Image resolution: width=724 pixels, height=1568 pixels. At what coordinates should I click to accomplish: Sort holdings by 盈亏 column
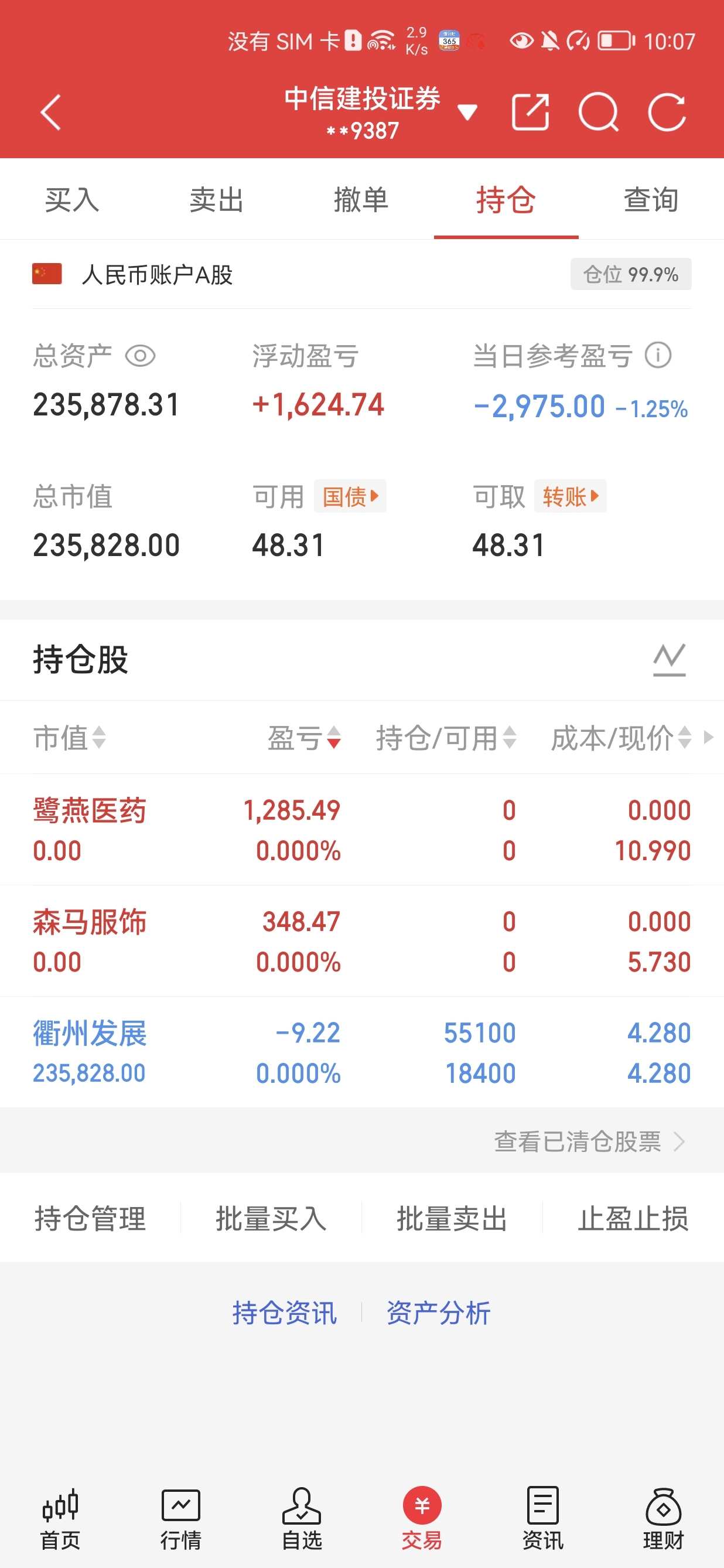304,738
